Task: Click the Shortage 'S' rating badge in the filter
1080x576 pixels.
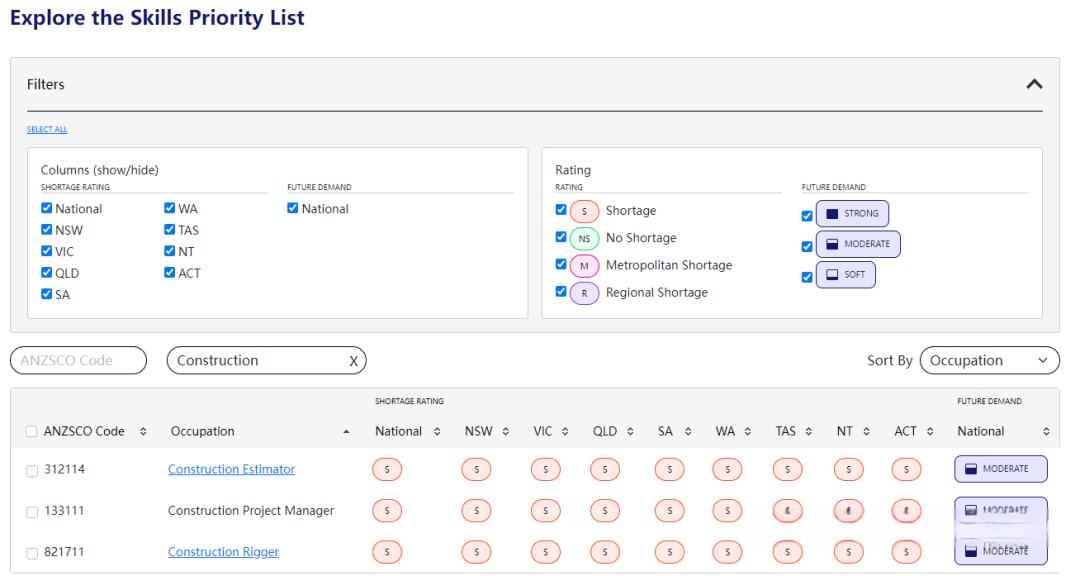Action: coord(584,211)
